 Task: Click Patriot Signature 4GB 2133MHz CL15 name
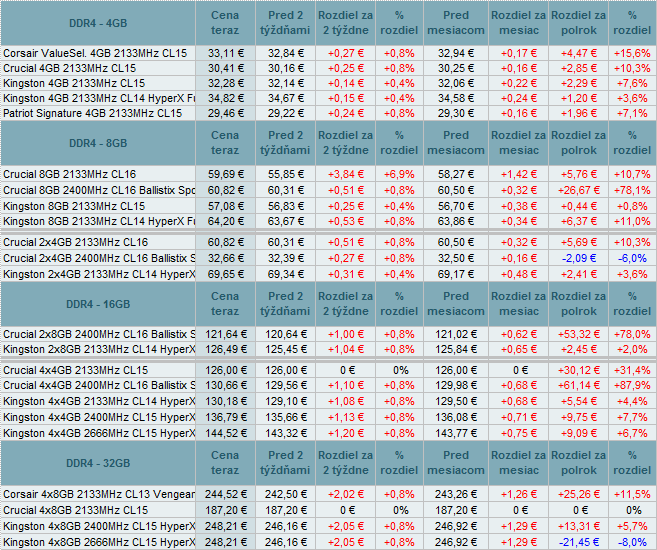point(93,114)
